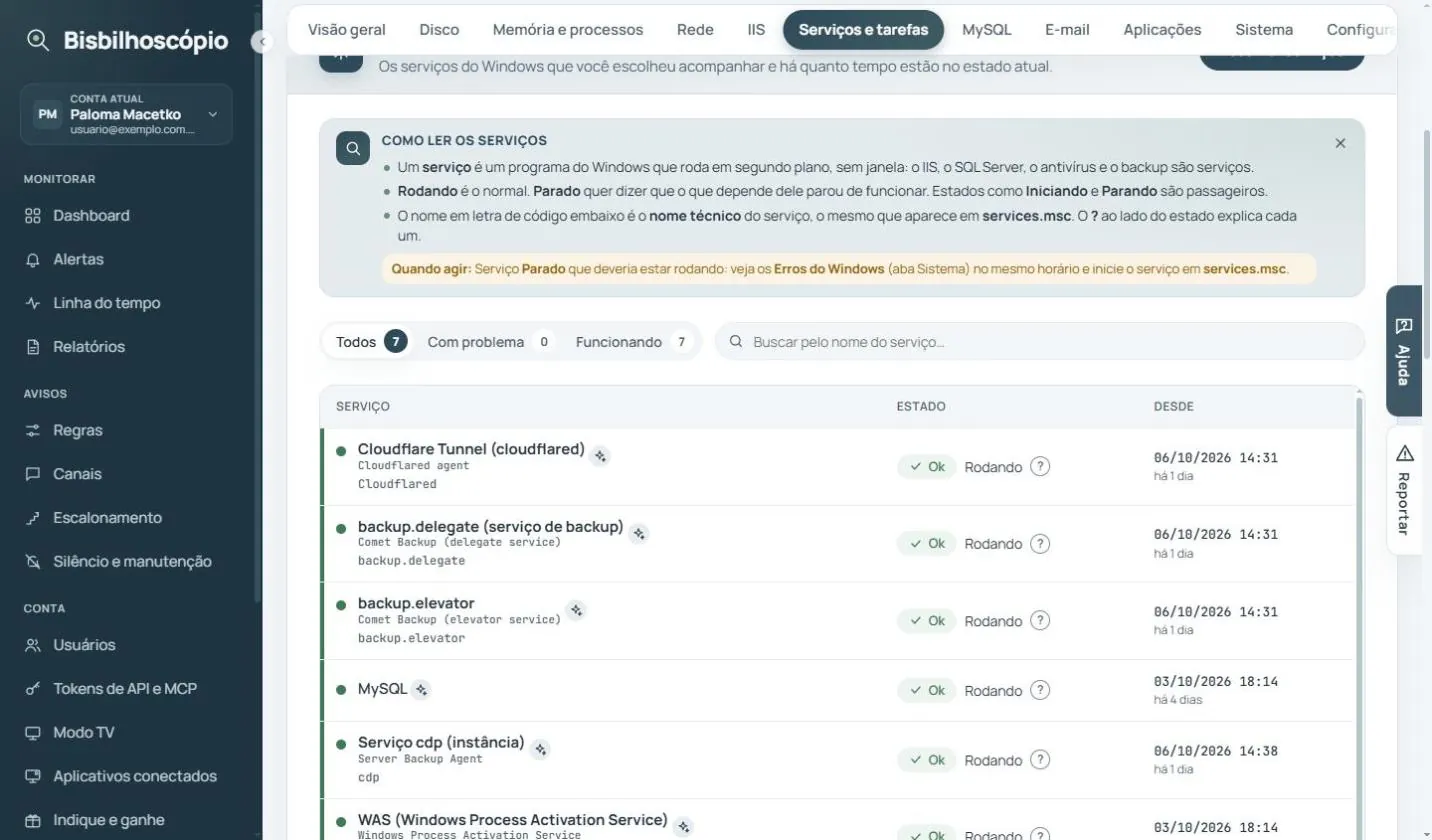Select the Todos filter pill
1432x840 pixels.
(369, 342)
